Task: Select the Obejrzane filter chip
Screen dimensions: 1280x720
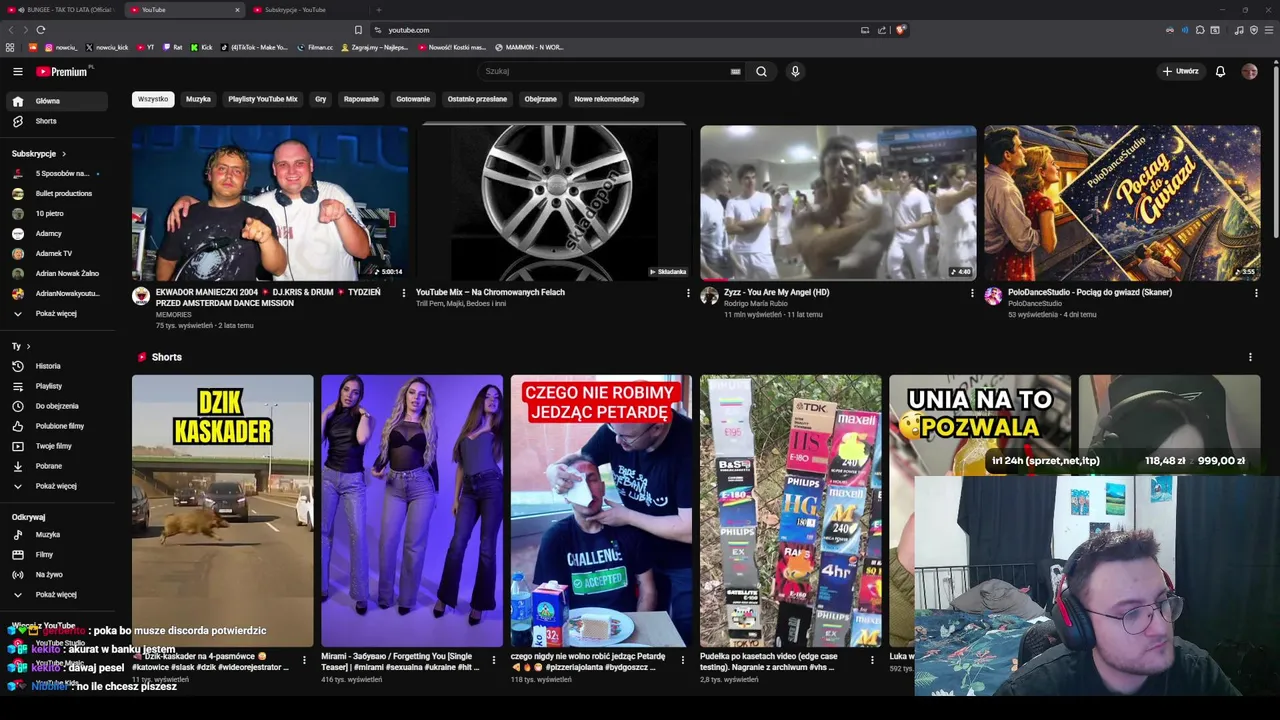Action: pos(540,99)
